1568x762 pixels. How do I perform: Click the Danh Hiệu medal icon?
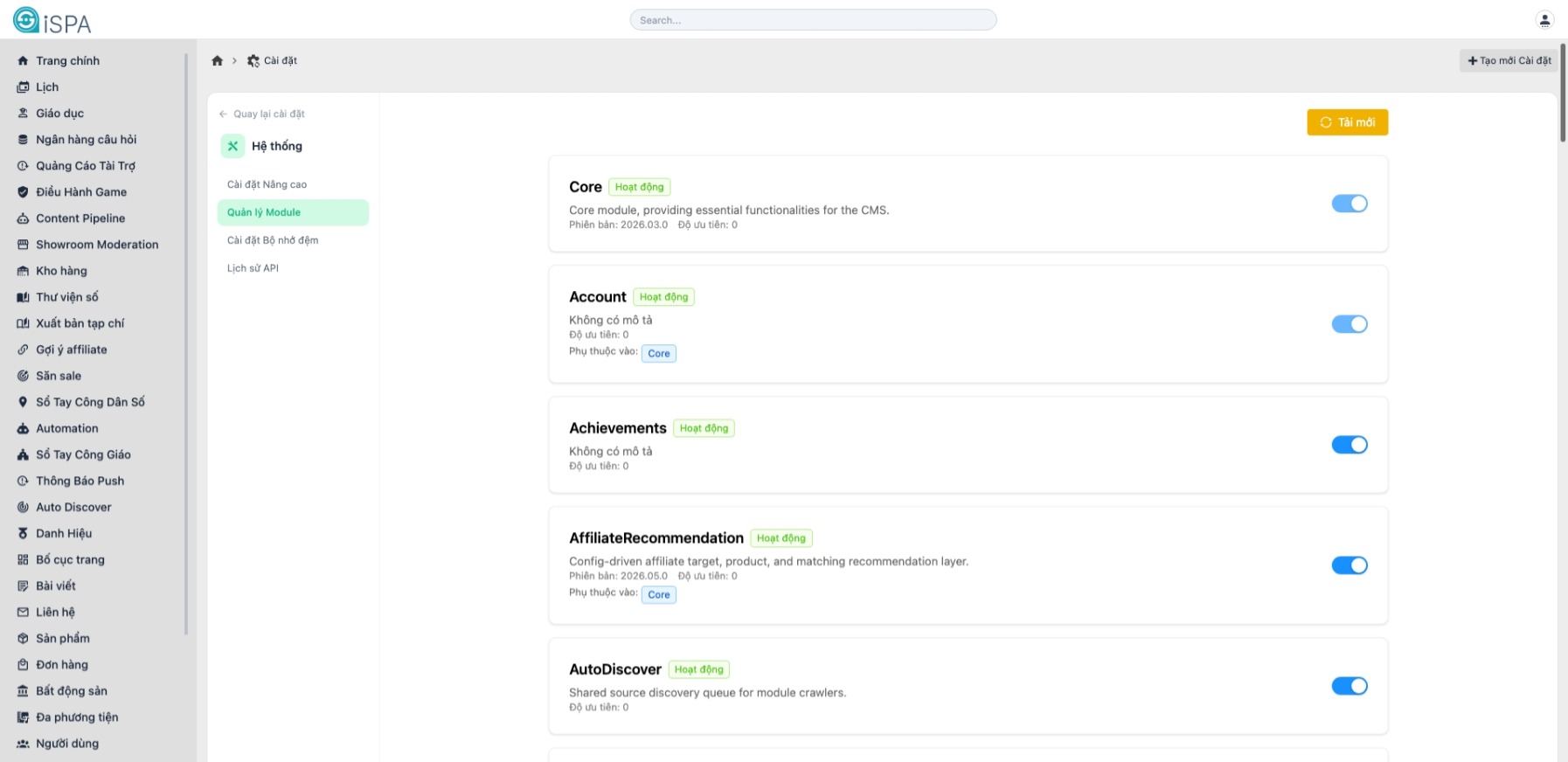[23, 533]
